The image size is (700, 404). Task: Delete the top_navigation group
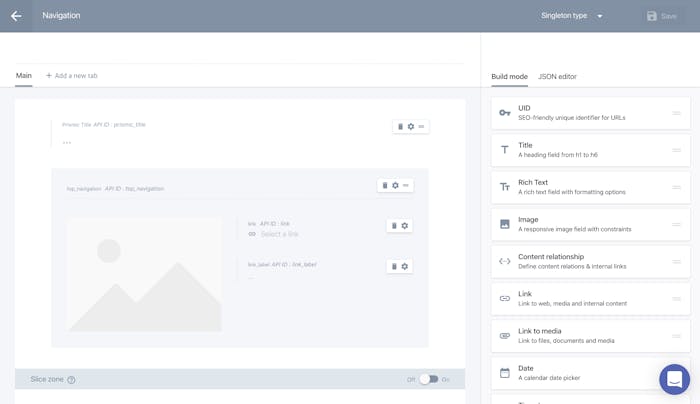pos(385,185)
